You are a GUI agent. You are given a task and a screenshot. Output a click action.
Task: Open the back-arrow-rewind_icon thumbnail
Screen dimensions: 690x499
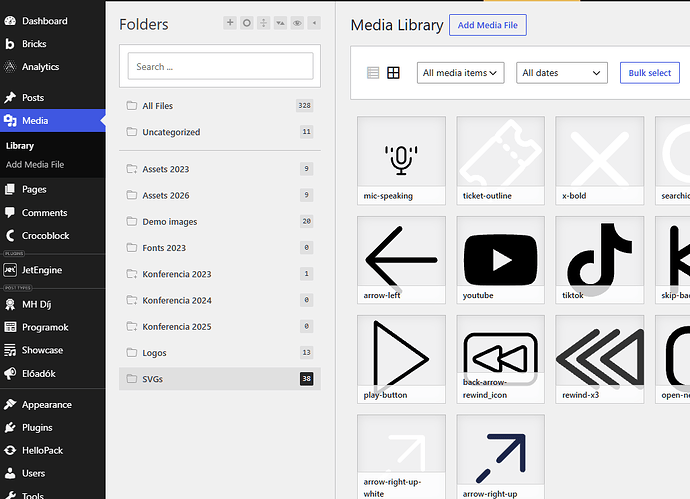pos(500,359)
